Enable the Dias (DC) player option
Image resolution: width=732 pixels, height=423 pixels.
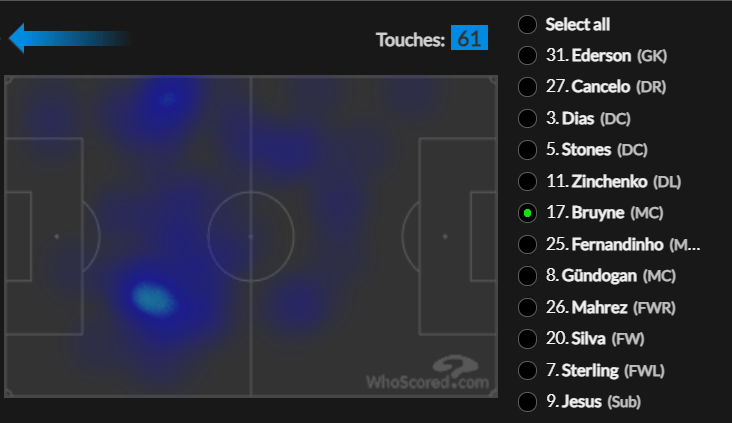click(527, 119)
